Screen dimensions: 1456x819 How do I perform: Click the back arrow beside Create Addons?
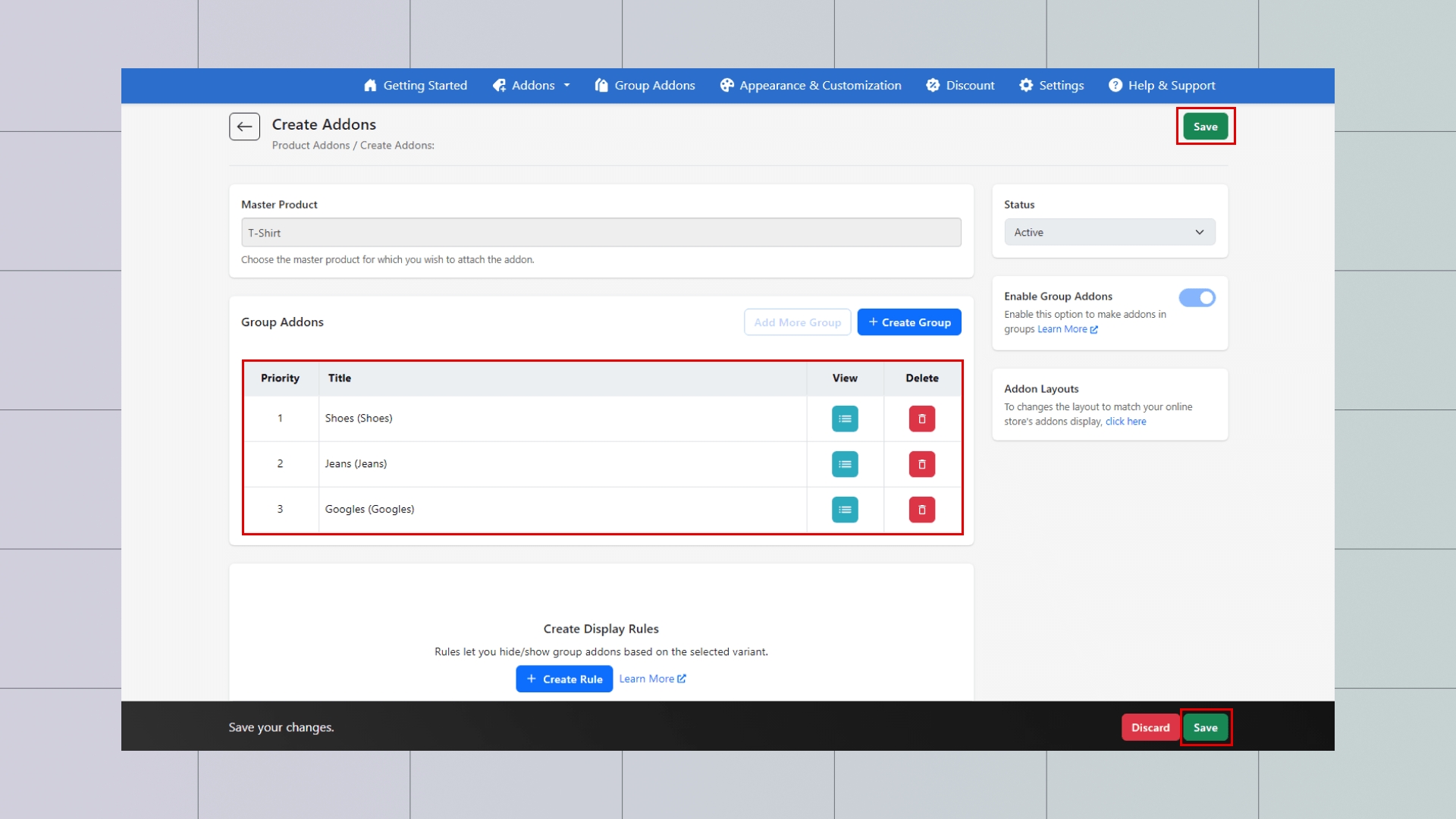coord(244,127)
